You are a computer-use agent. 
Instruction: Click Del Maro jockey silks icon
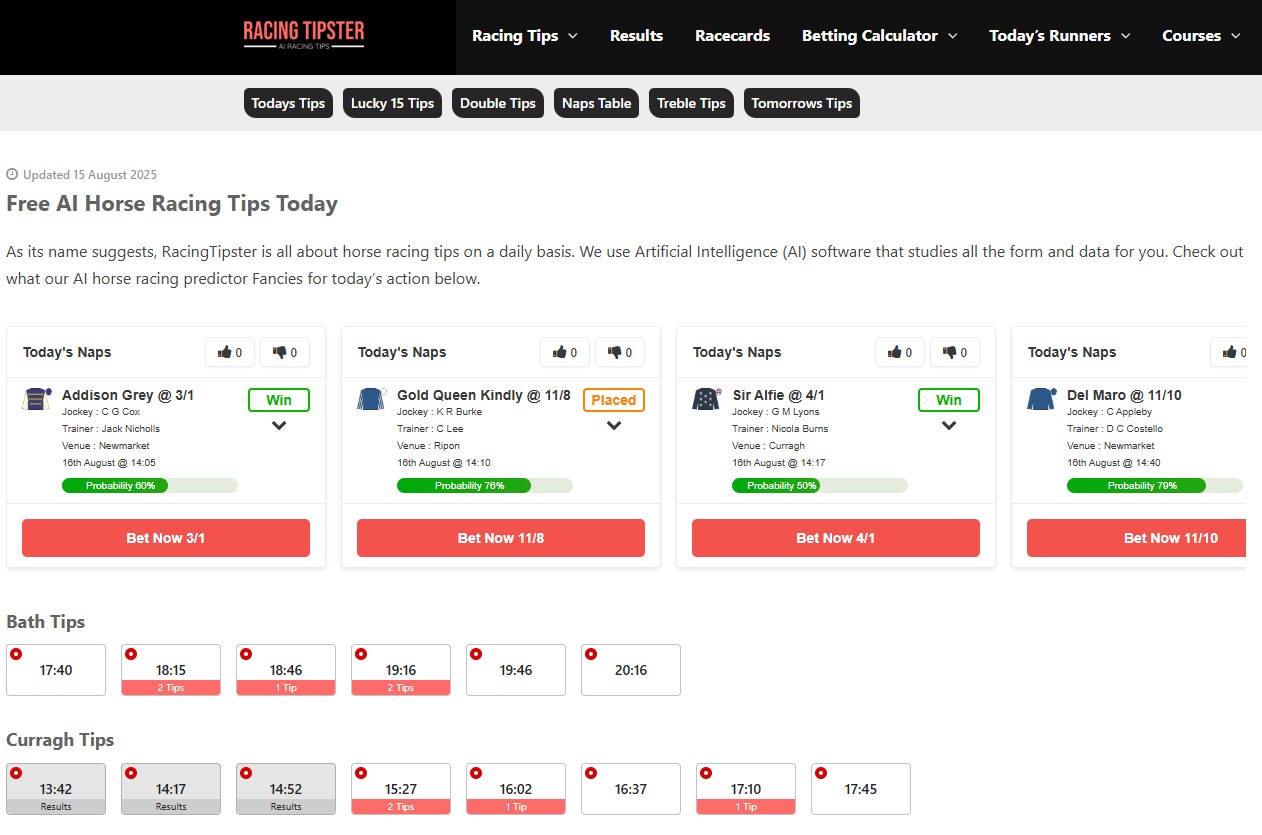[1041, 400]
